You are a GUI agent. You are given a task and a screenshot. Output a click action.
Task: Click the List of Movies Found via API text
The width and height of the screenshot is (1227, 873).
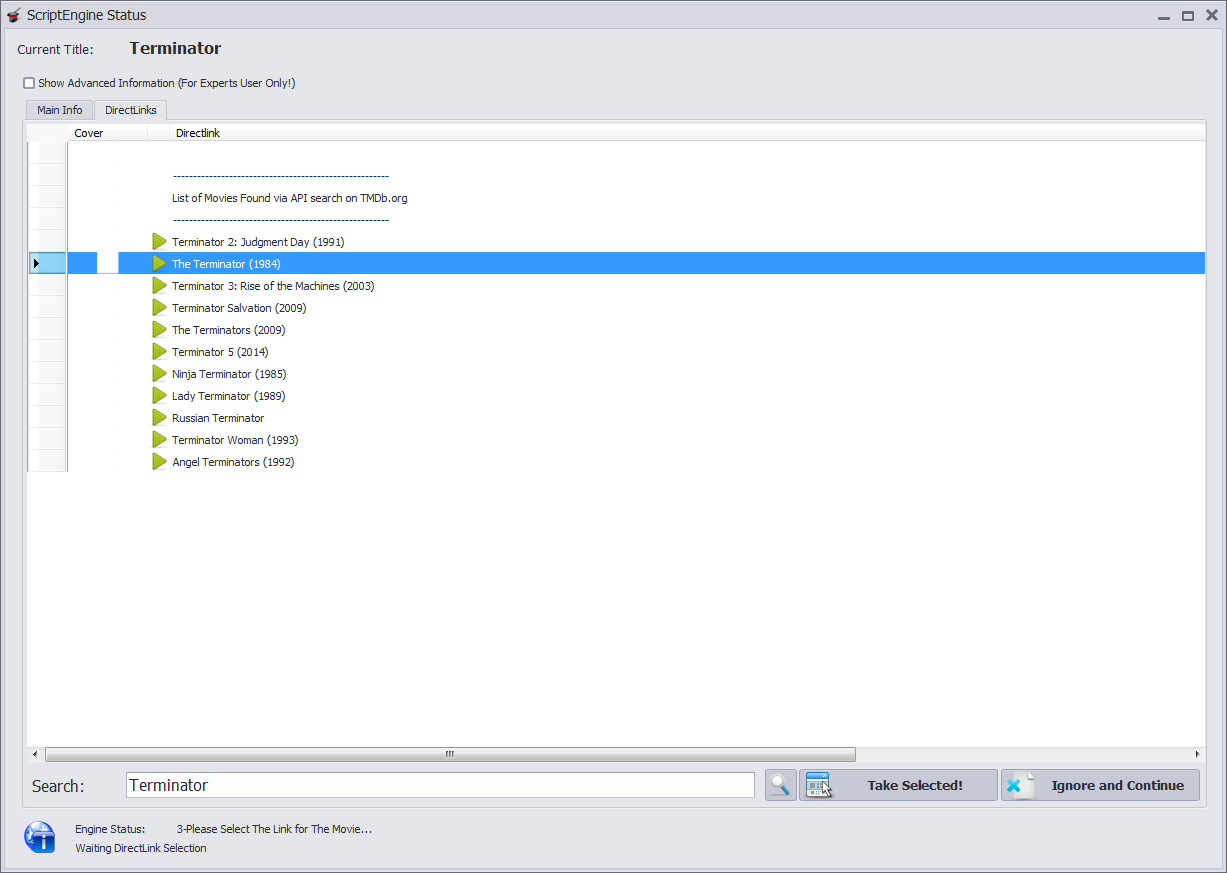[290, 198]
